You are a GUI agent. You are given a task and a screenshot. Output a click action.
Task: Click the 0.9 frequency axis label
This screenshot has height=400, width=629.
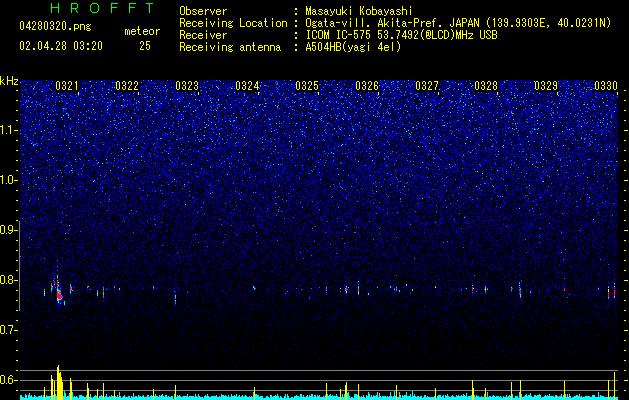tap(8, 230)
